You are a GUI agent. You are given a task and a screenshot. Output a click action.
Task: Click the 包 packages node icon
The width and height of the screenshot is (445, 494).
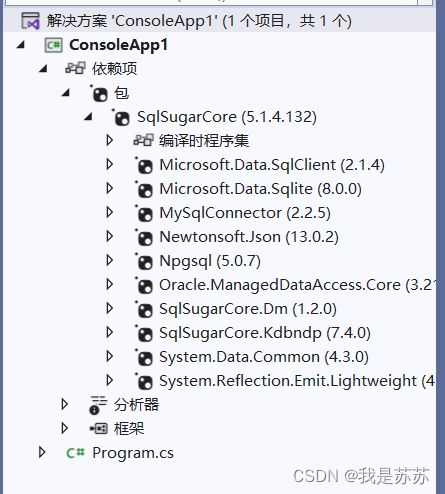click(x=99, y=93)
